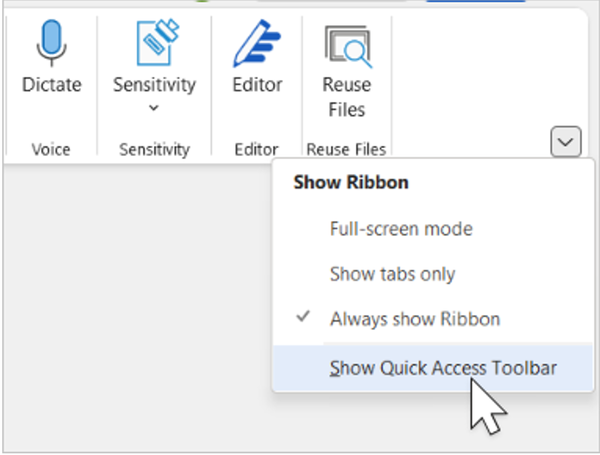Click the Sensitivity button text label

pyautogui.click(x=154, y=85)
